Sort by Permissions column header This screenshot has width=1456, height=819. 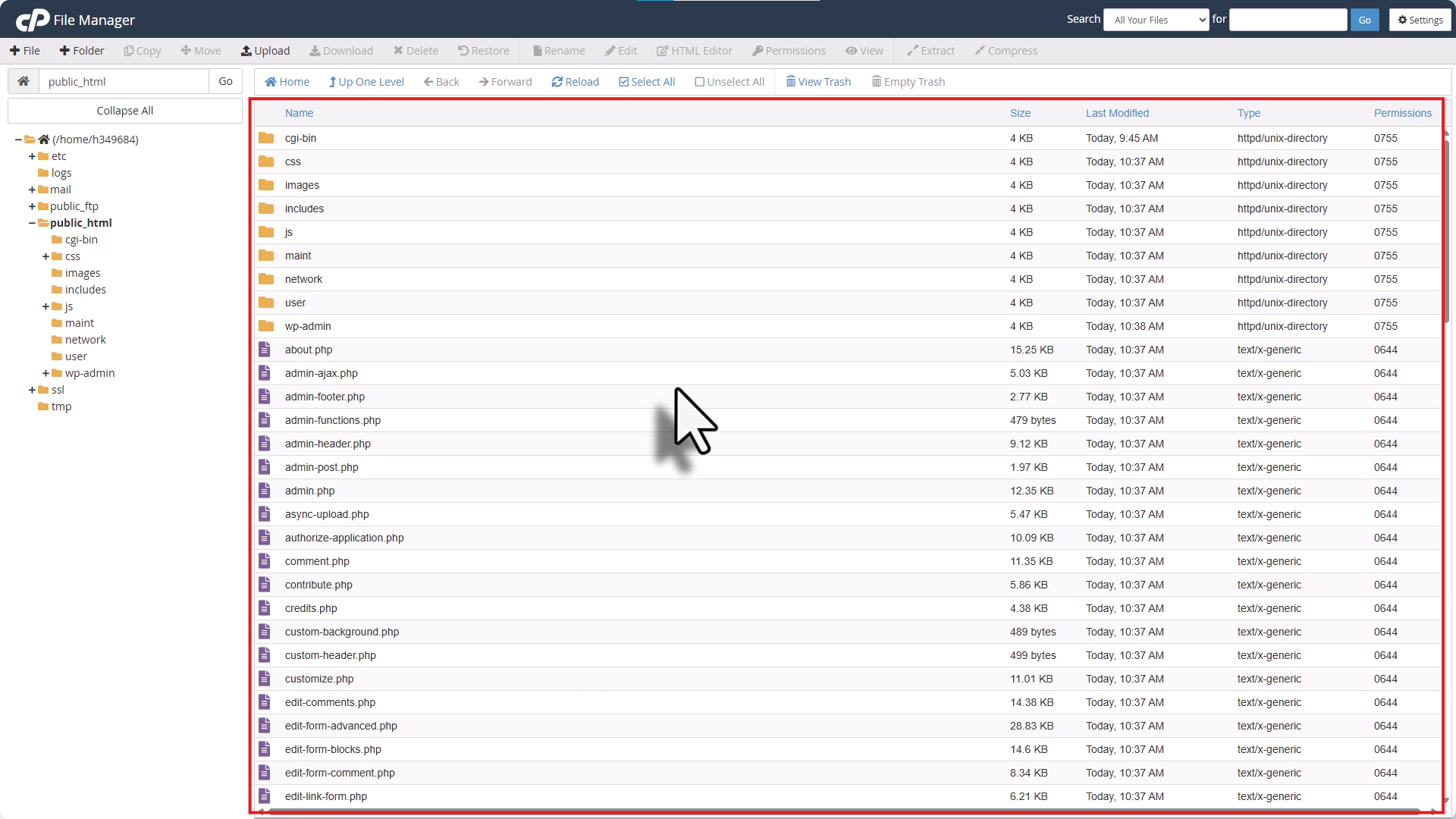pyautogui.click(x=1402, y=113)
